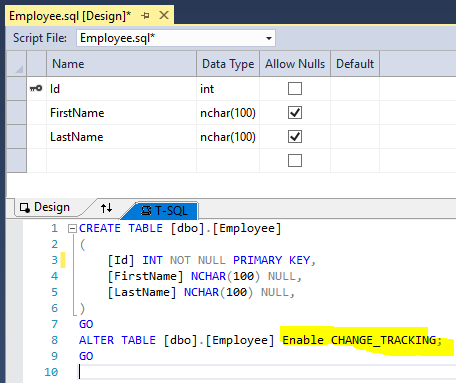This screenshot has width=456, height=383.
Task: Click the Default cell for Id row
Action: [x=355, y=89]
